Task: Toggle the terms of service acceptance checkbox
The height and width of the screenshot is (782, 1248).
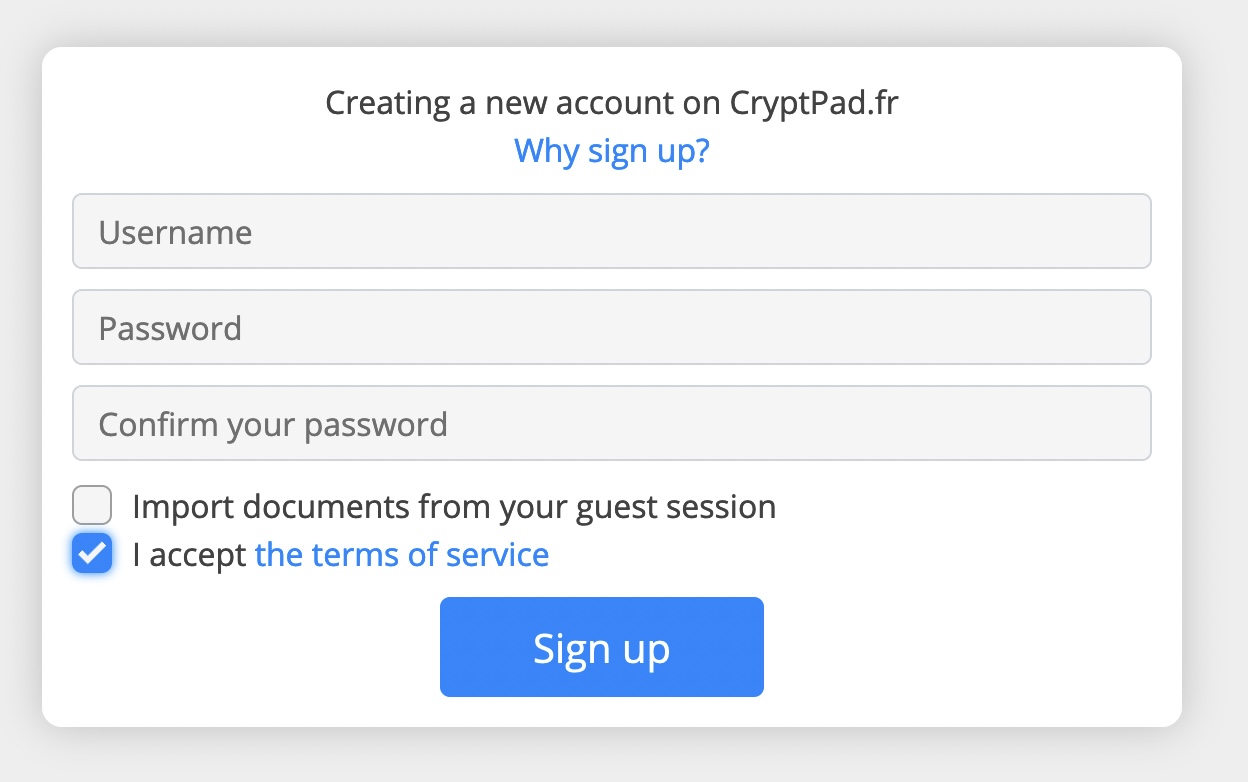Action: pyautogui.click(x=91, y=553)
